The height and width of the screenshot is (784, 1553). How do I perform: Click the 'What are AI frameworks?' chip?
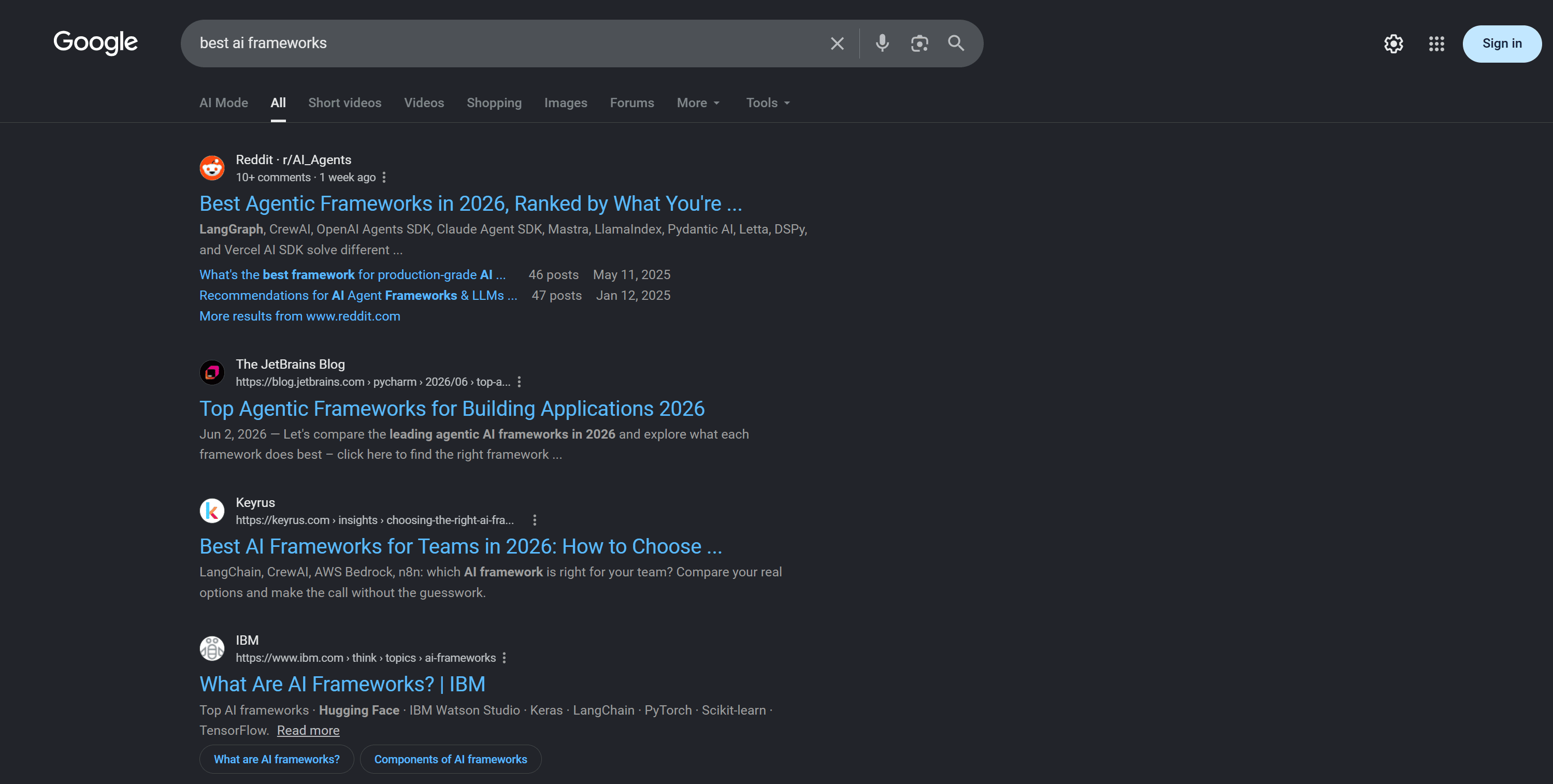(277, 759)
